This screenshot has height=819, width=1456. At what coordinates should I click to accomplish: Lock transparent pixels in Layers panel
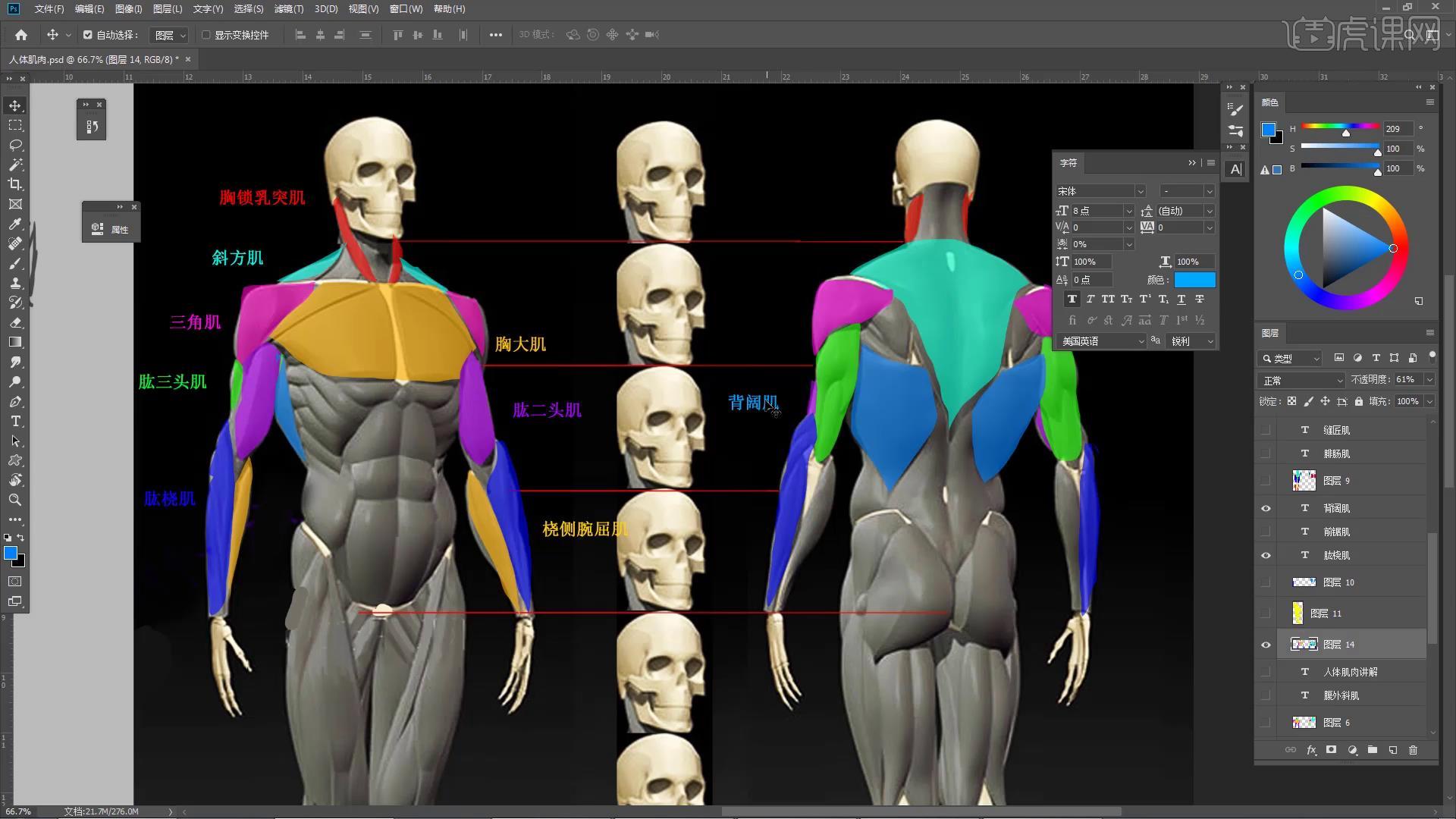click(1291, 401)
